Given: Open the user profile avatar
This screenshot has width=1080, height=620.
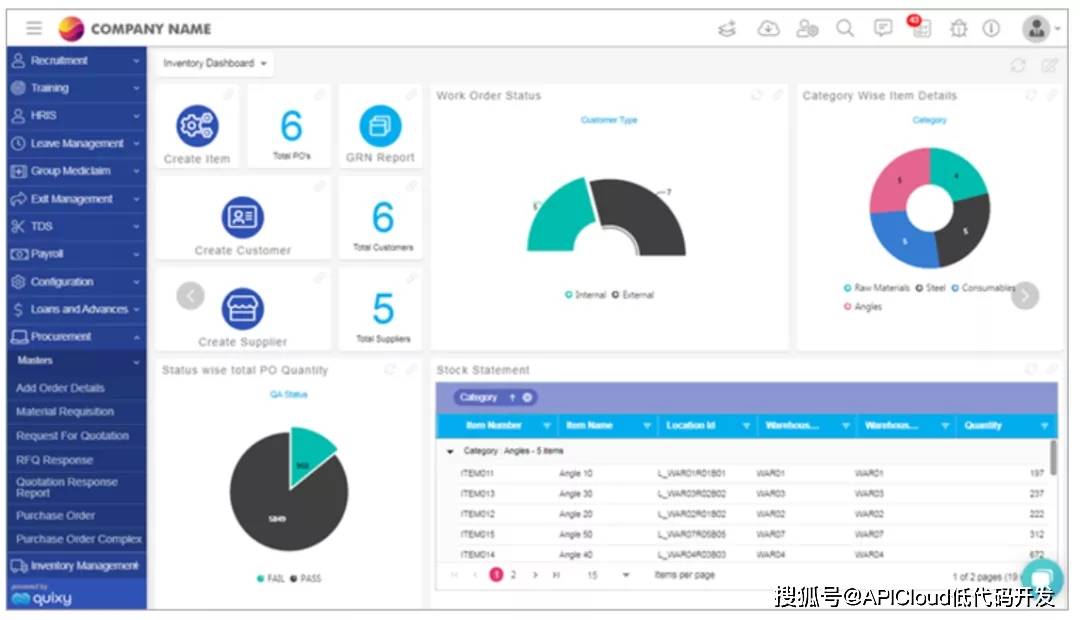Looking at the screenshot, I should click(1036, 28).
